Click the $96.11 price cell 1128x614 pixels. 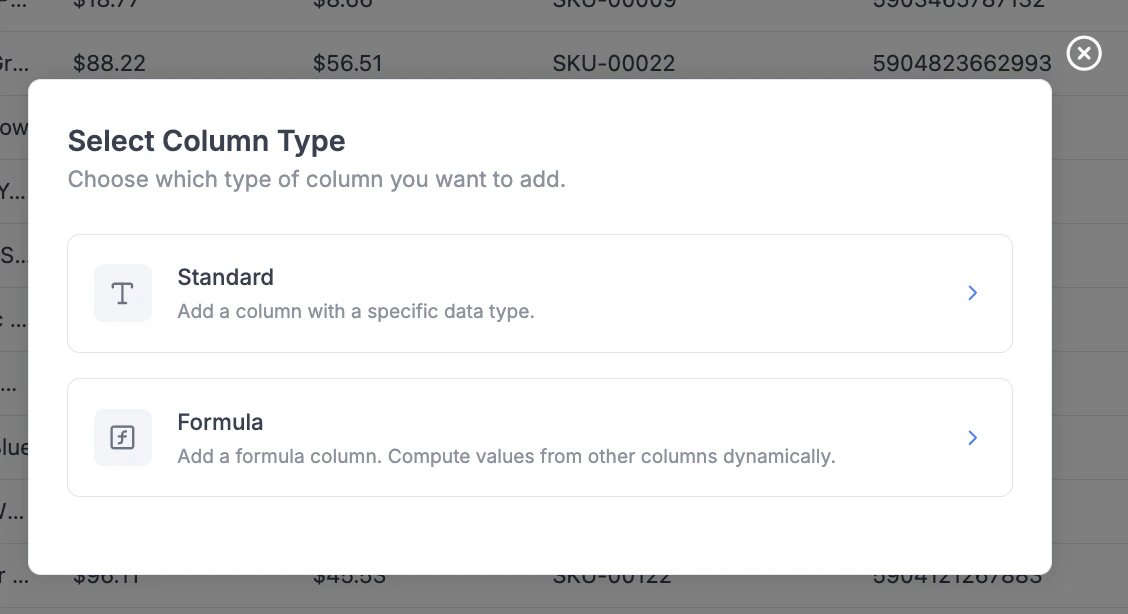click(109, 578)
